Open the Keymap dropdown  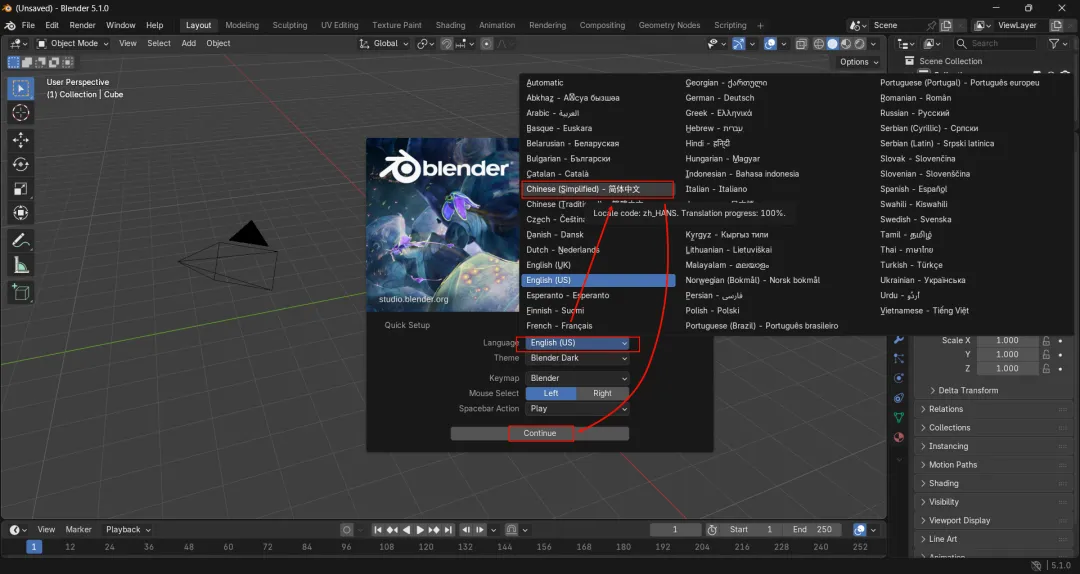click(x=577, y=378)
